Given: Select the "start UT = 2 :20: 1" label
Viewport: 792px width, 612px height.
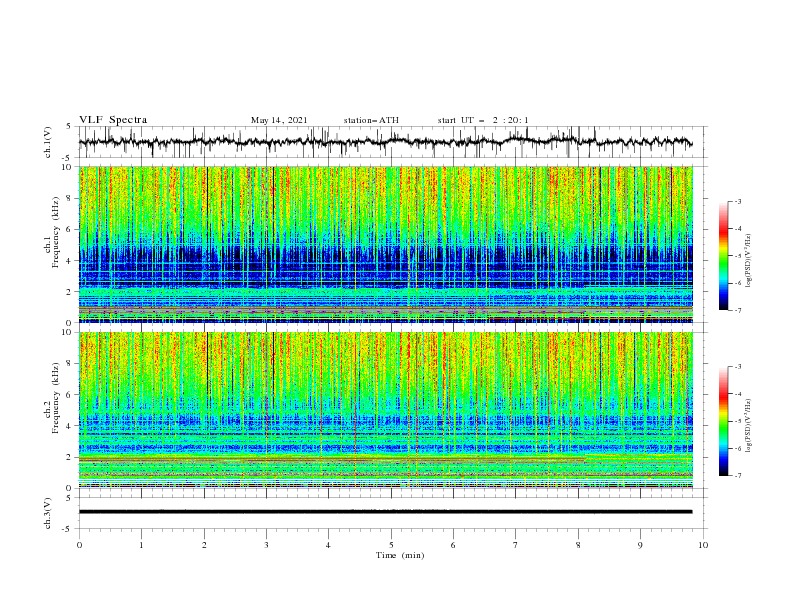Looking at the screenshot, I should (483, 120).
